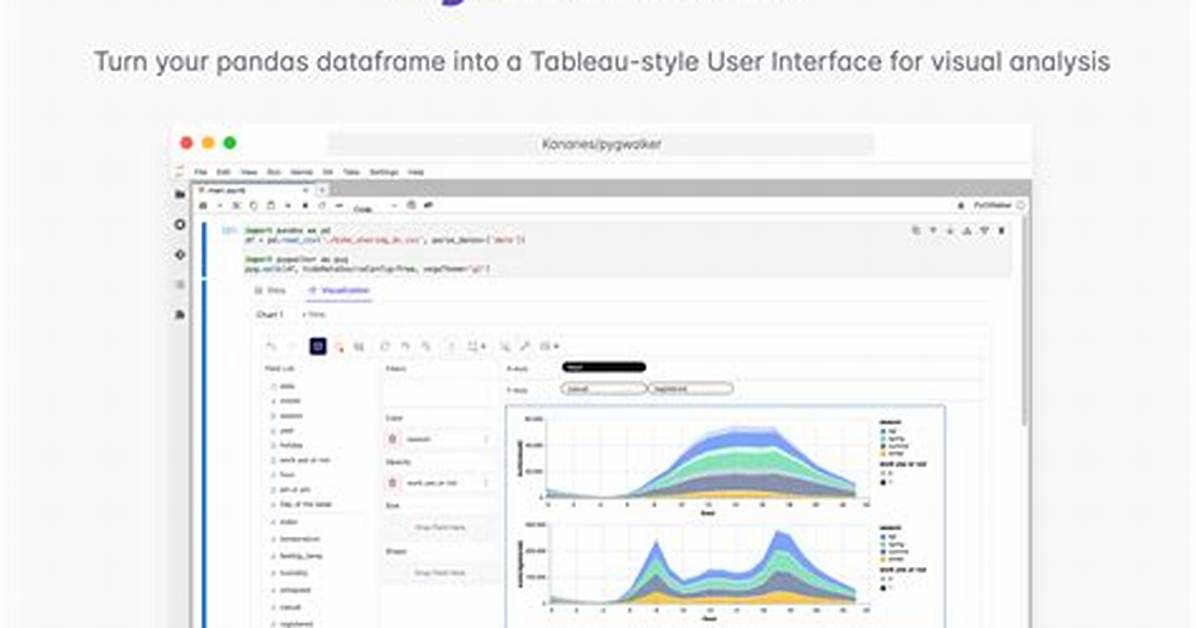Open the File menu
1196x628 pixels.
tap(201, 172)
